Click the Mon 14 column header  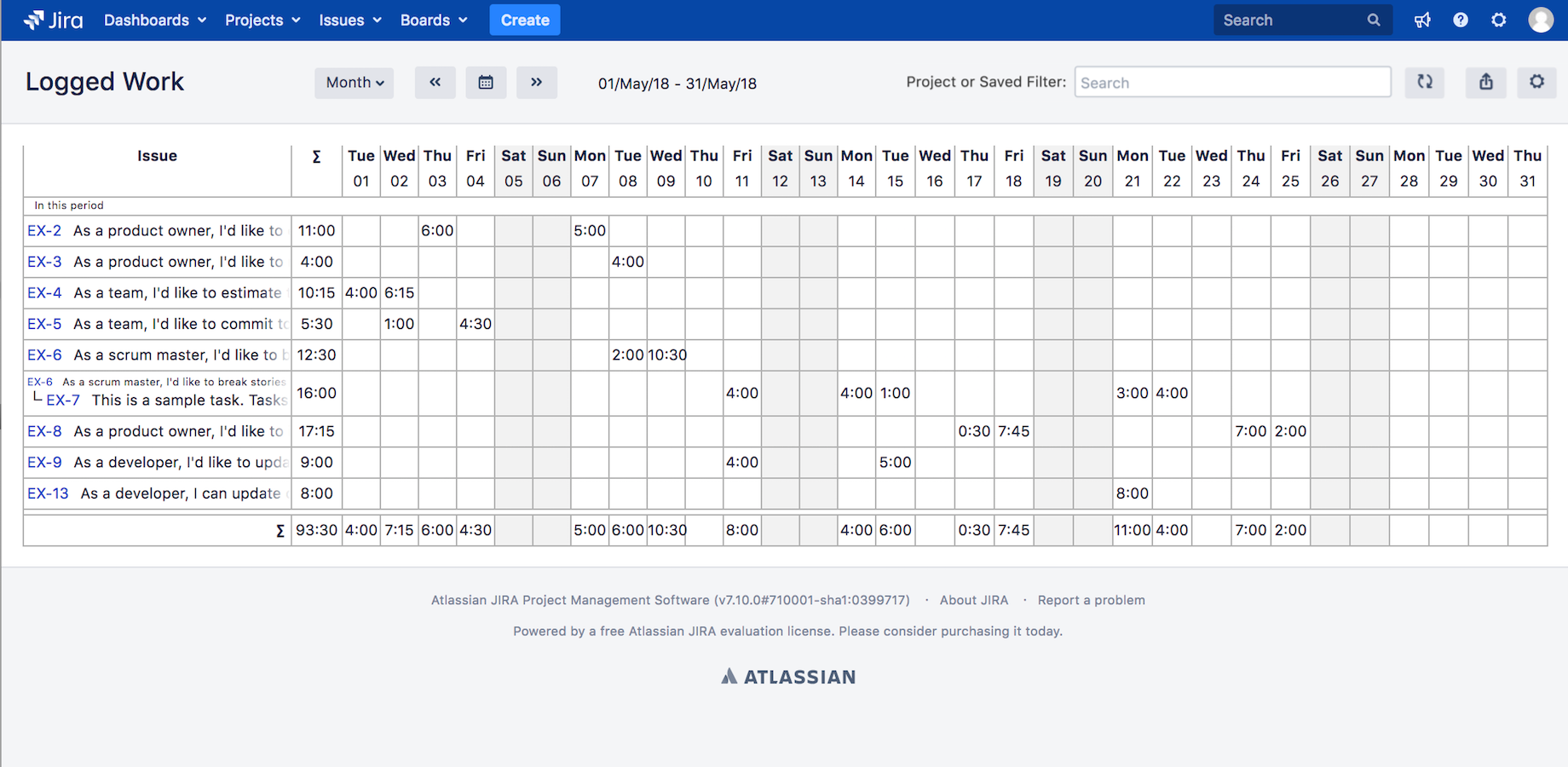pos(856,169)
